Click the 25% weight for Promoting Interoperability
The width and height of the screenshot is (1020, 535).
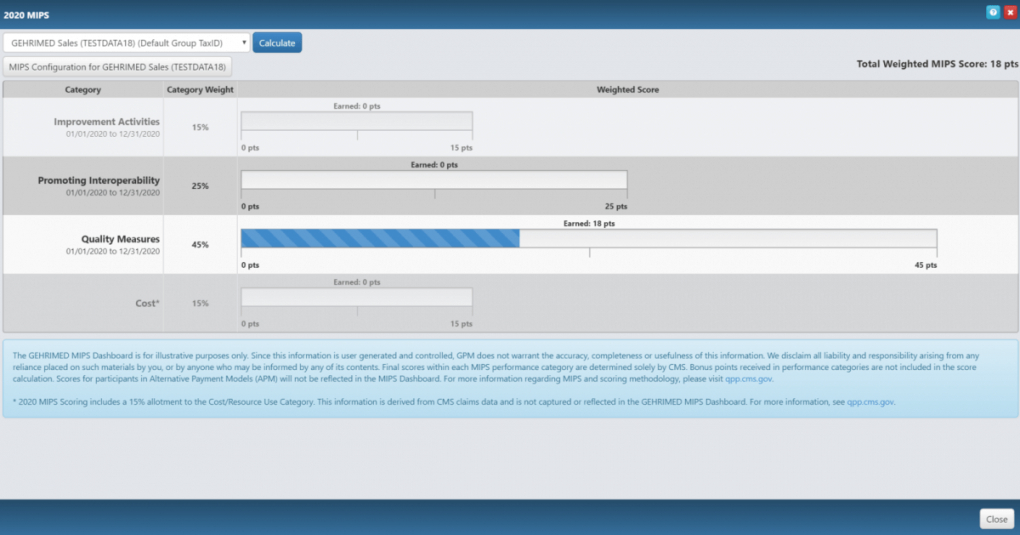200,186
